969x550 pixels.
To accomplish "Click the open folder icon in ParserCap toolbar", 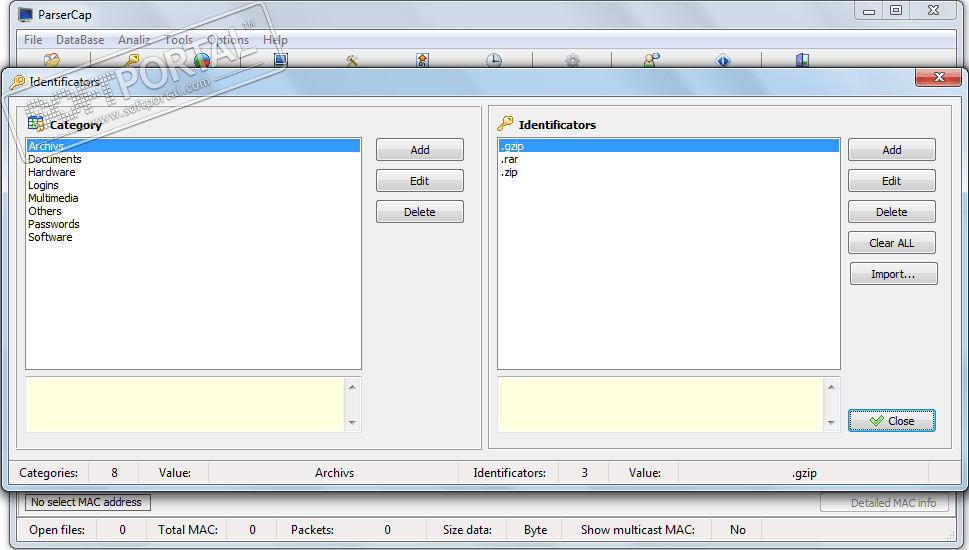I will pos(52,61).
